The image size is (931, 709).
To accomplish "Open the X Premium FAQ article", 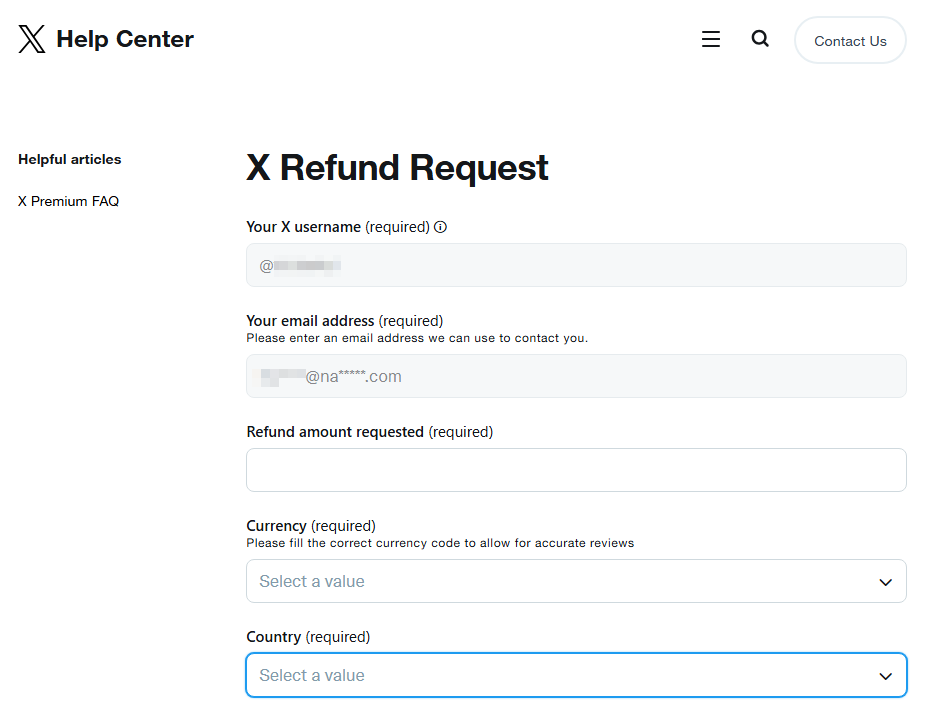I will click(x=68, y=201).
